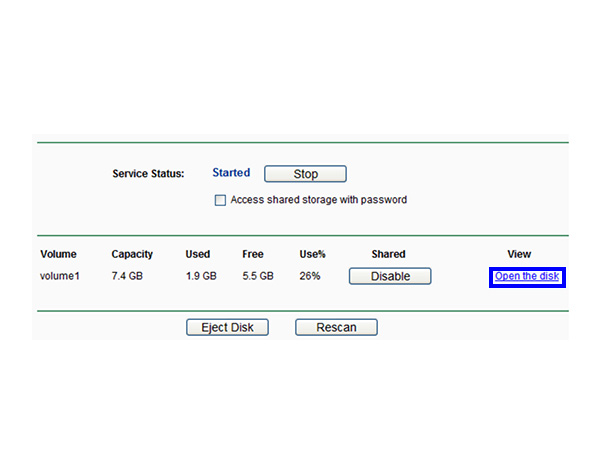
Task: Click the Volume column header
Action: 58,254
